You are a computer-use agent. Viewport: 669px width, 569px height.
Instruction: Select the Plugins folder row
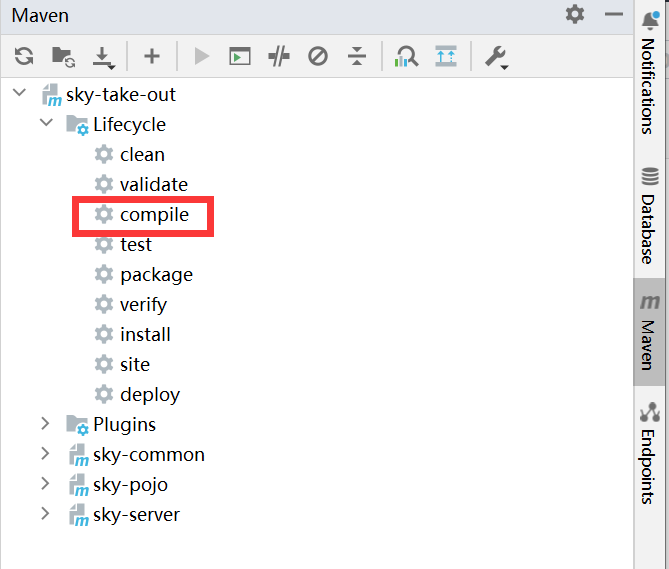(x=111, y=424)
